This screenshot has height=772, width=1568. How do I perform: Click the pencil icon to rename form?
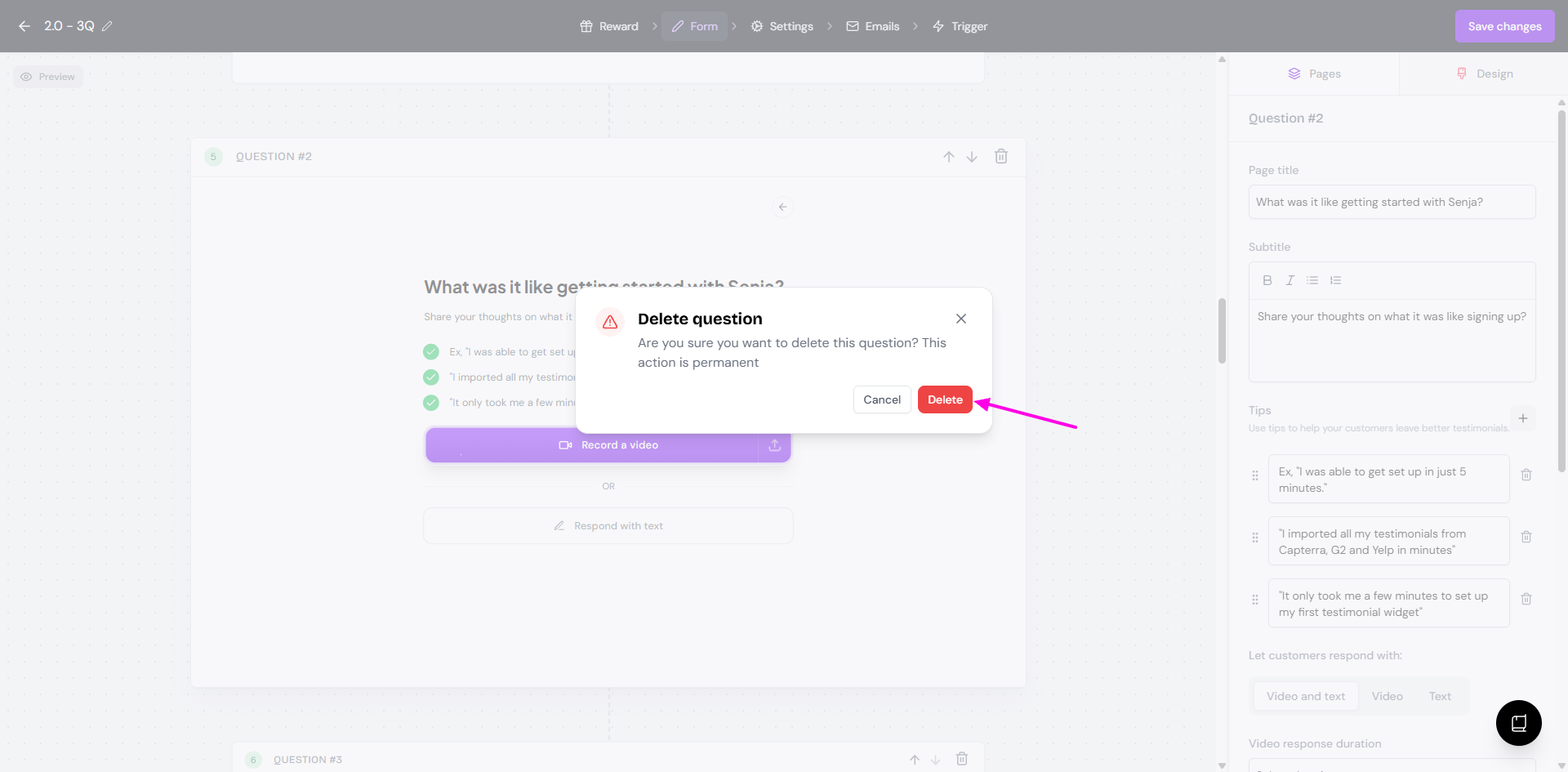(x=107, y=26)
